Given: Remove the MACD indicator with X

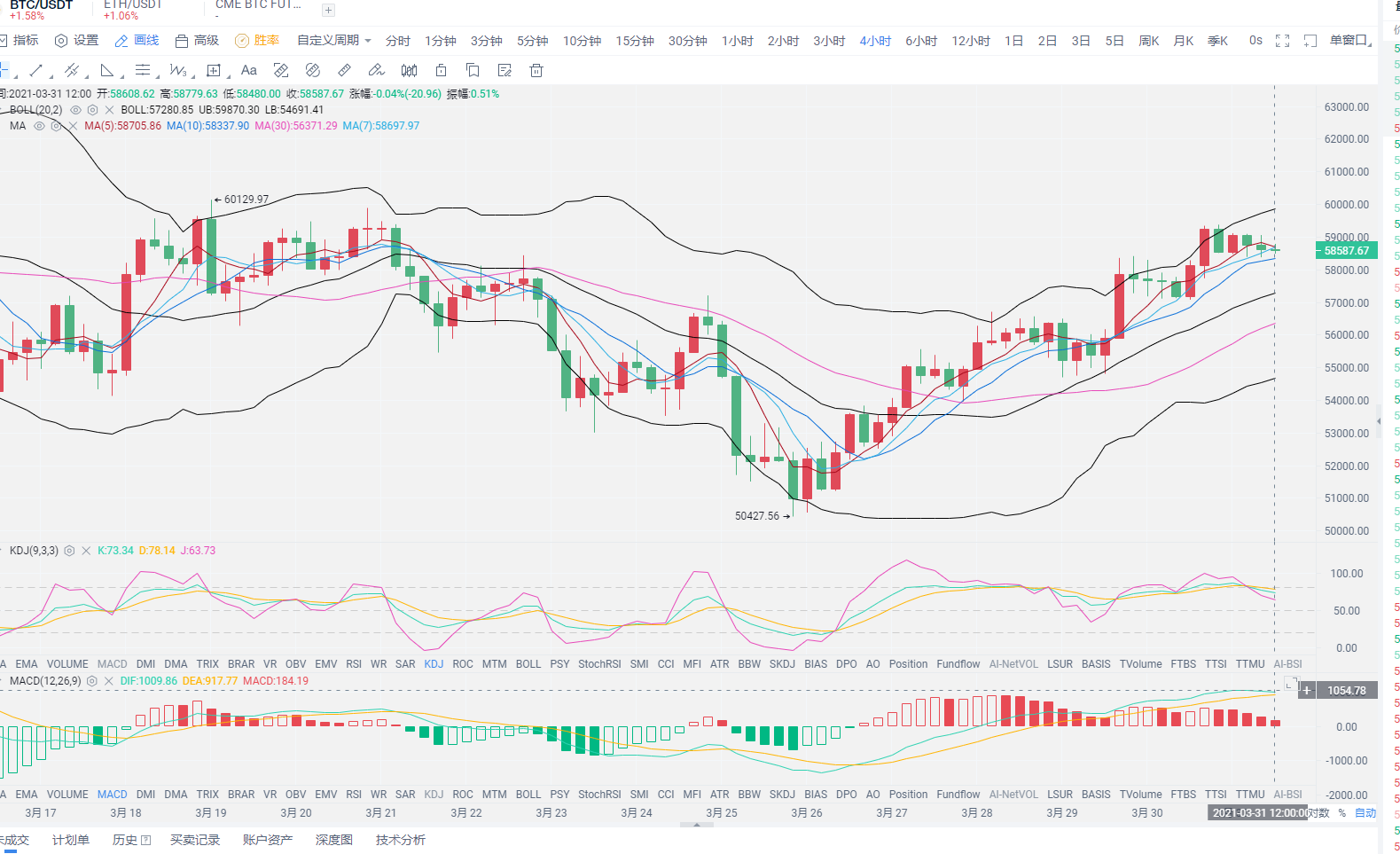Looking at the screenshot, I should [x=108, y=681].
